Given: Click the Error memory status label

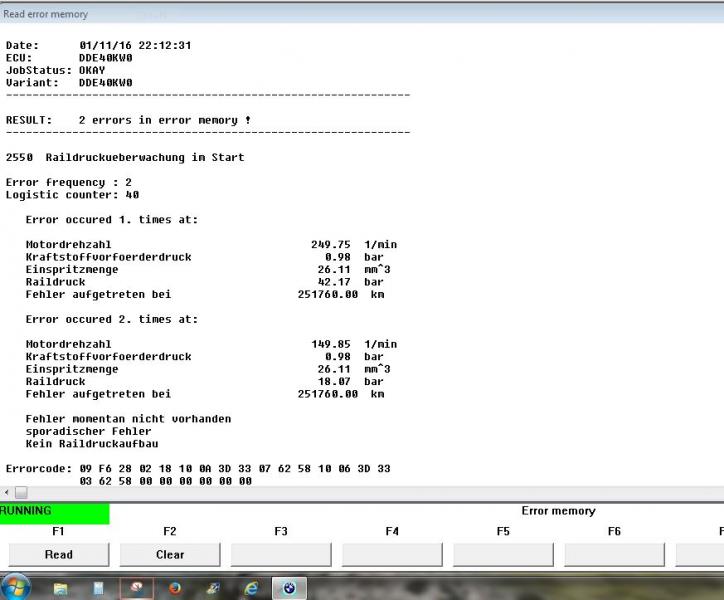Looking at the screenshot, I should [558, 511].
